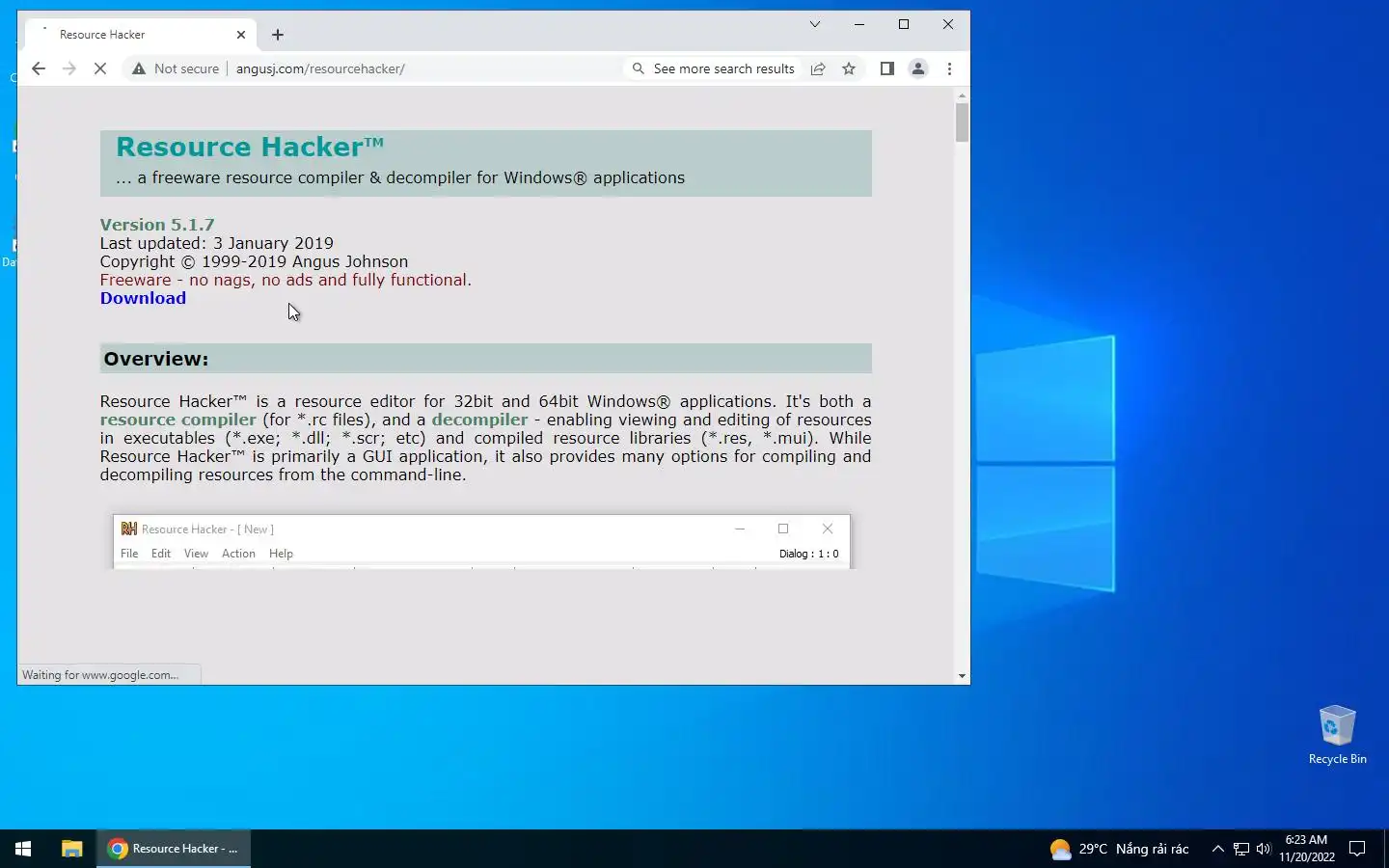Click the page scrollbar thumb

point(962,122)
